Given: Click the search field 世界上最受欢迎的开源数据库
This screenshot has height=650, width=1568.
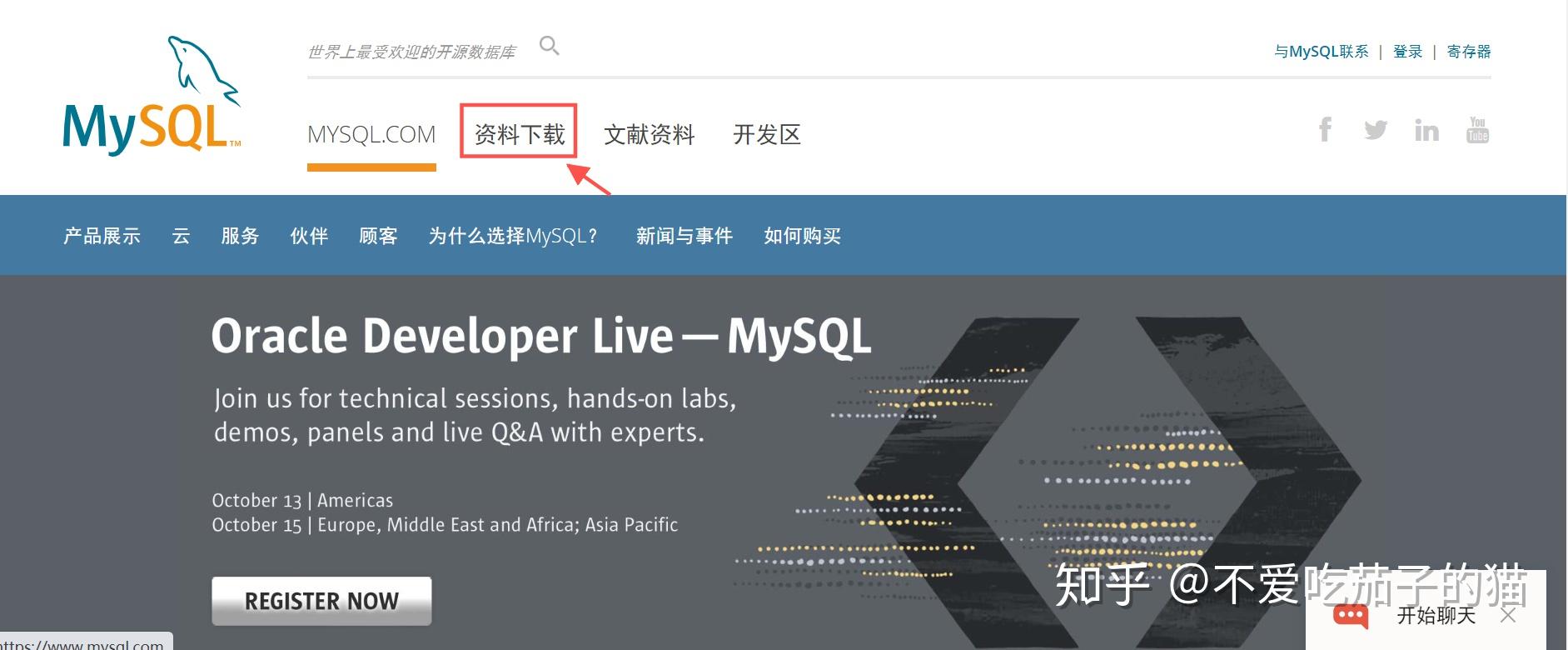Looking at the screenshot, I should point(411,52).
